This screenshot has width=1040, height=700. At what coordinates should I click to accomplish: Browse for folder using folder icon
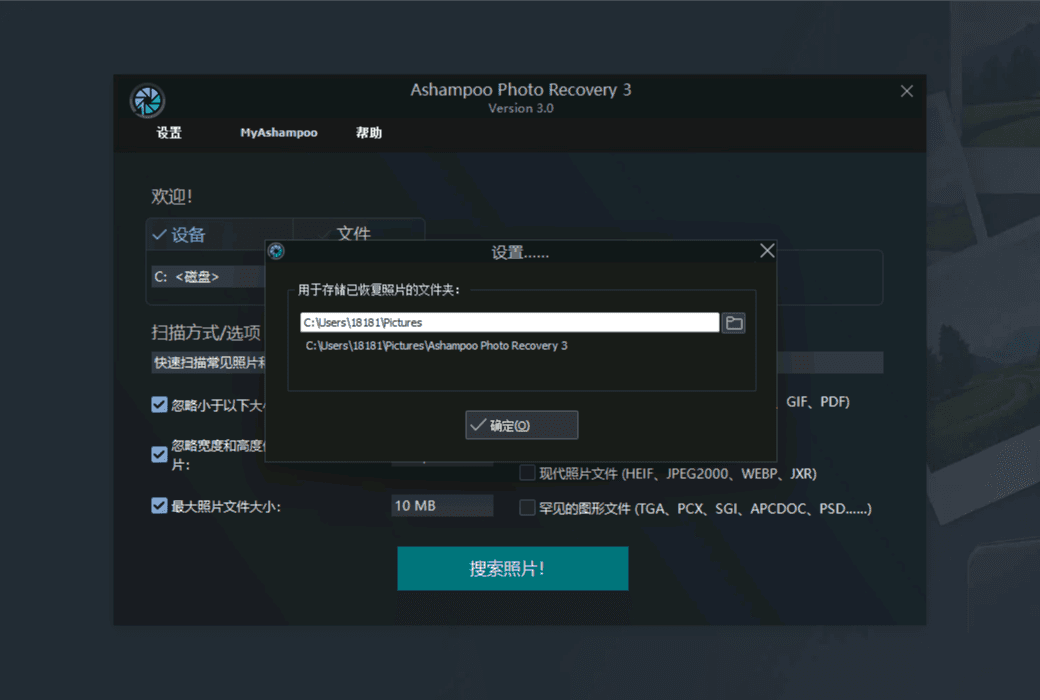point(734,322)
